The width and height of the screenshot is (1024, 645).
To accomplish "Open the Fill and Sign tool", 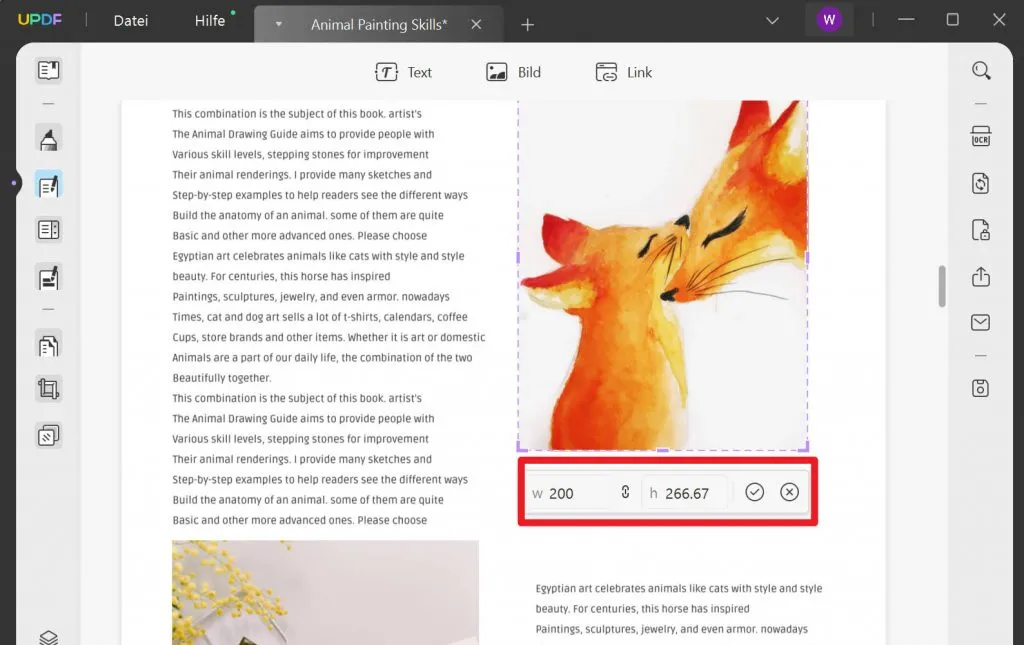I will pyautogui.click(x=48, y=277).
